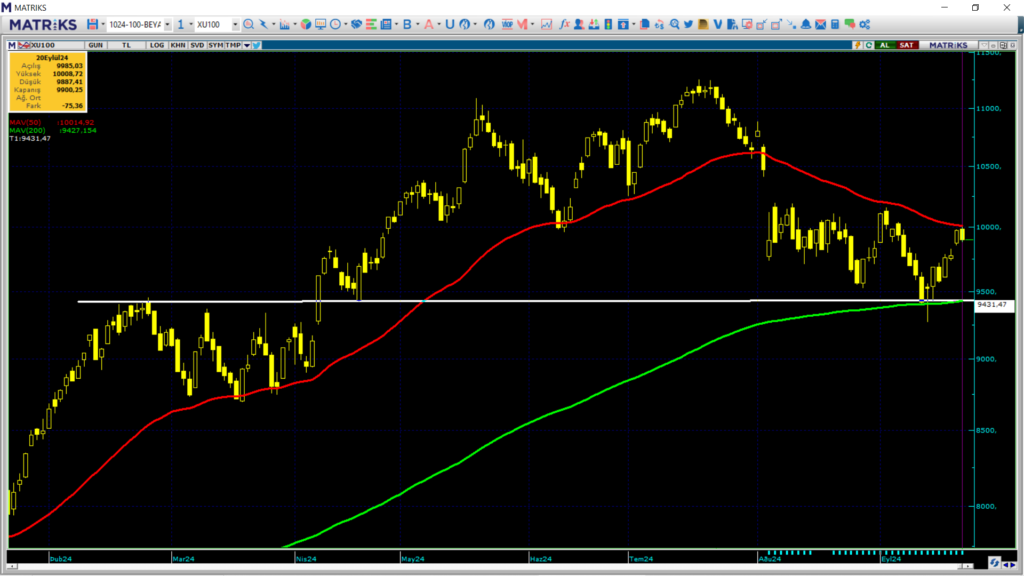
Task: Click the save floppy disk icon
Action: point(92,24)
